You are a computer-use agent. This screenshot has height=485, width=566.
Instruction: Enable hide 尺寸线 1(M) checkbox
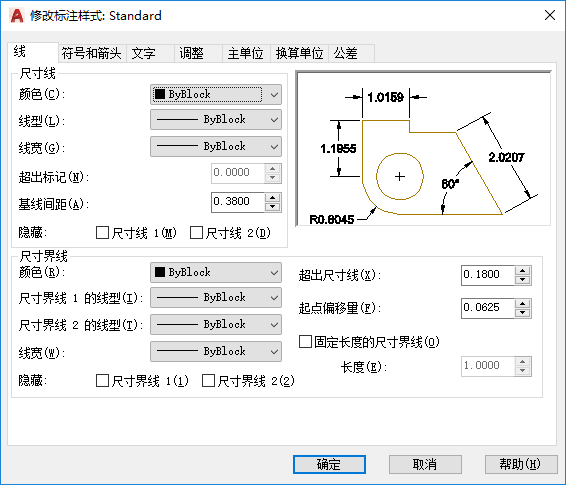coord(103,233)
